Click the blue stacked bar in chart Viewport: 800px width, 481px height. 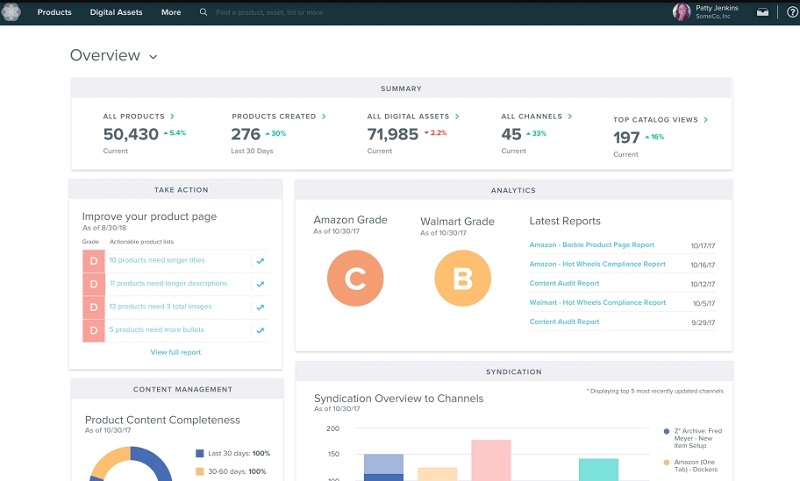384,467
